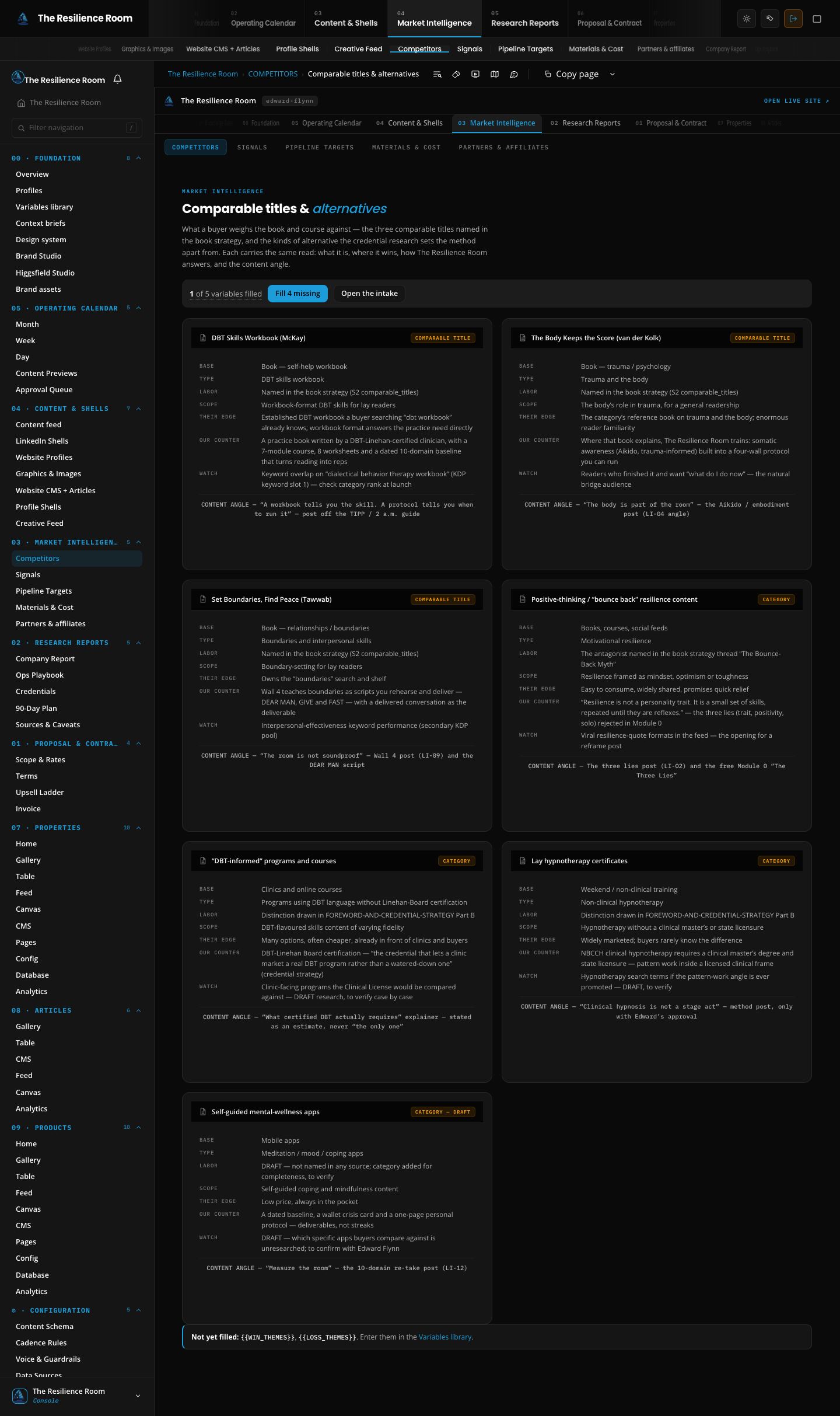Image resolution: width=840 pixels, height=1416 pixels.
Task: Select the Pipeline Targets sub-tab pill
Action: [x=320, y=148]
